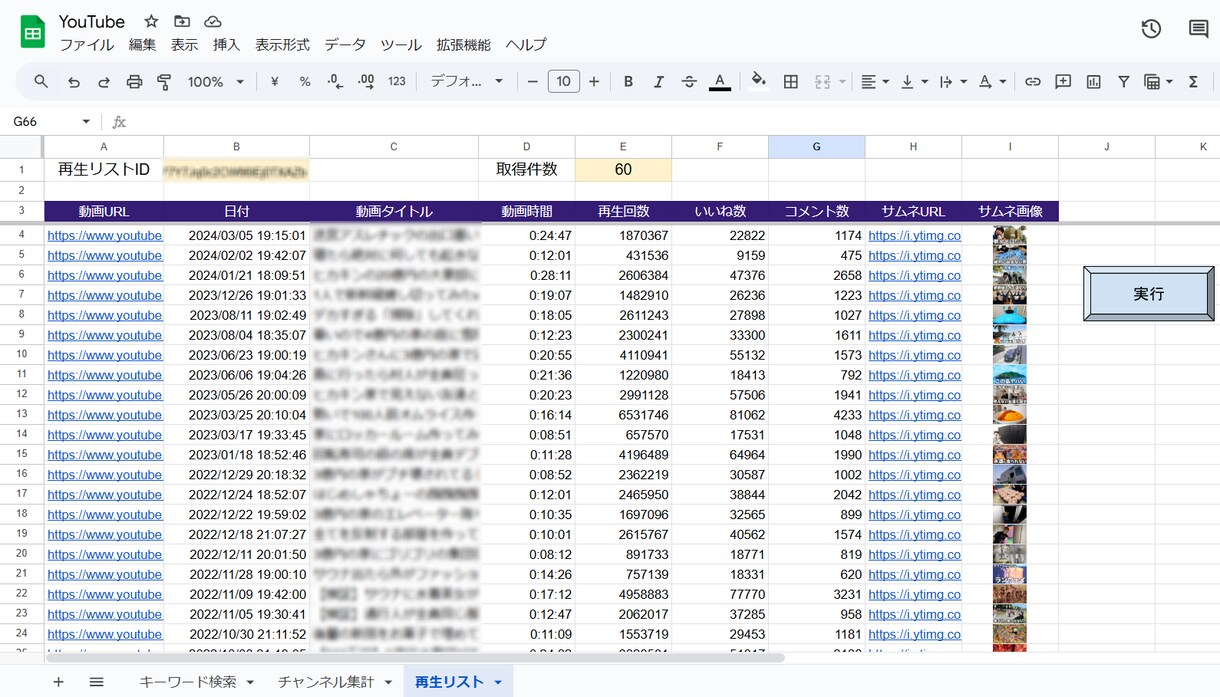Create a filter
The width and height of the screenshot is (1220, 697).
pos(1124,82)
